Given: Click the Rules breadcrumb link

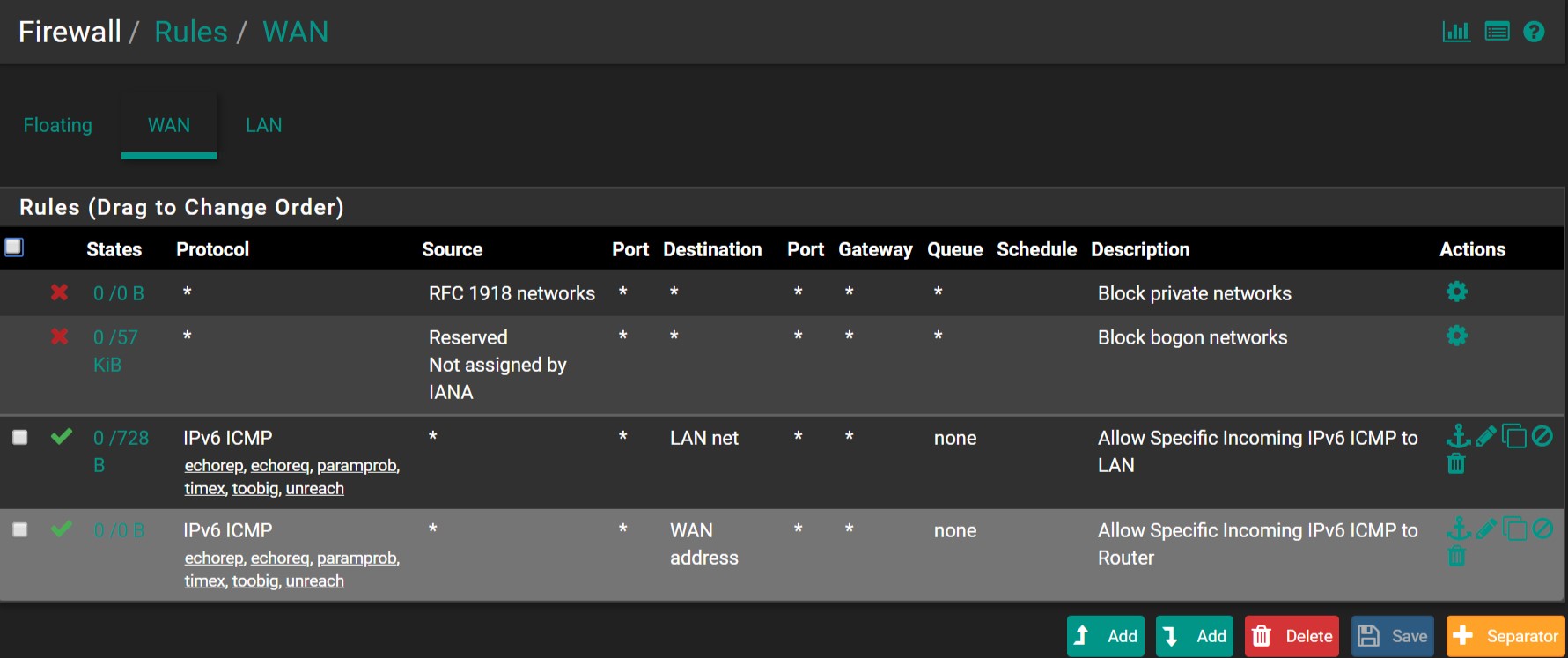Looking at the screenshot, I should tap(190, 32).
